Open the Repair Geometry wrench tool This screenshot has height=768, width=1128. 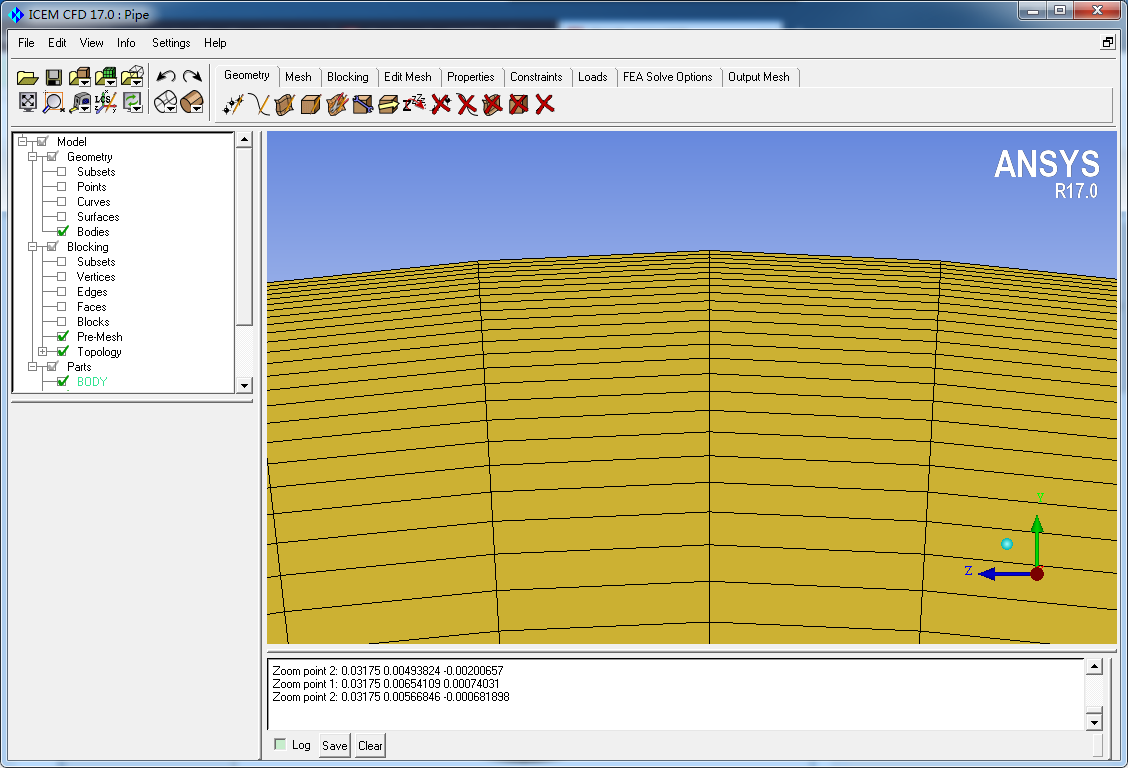(363, 105)
